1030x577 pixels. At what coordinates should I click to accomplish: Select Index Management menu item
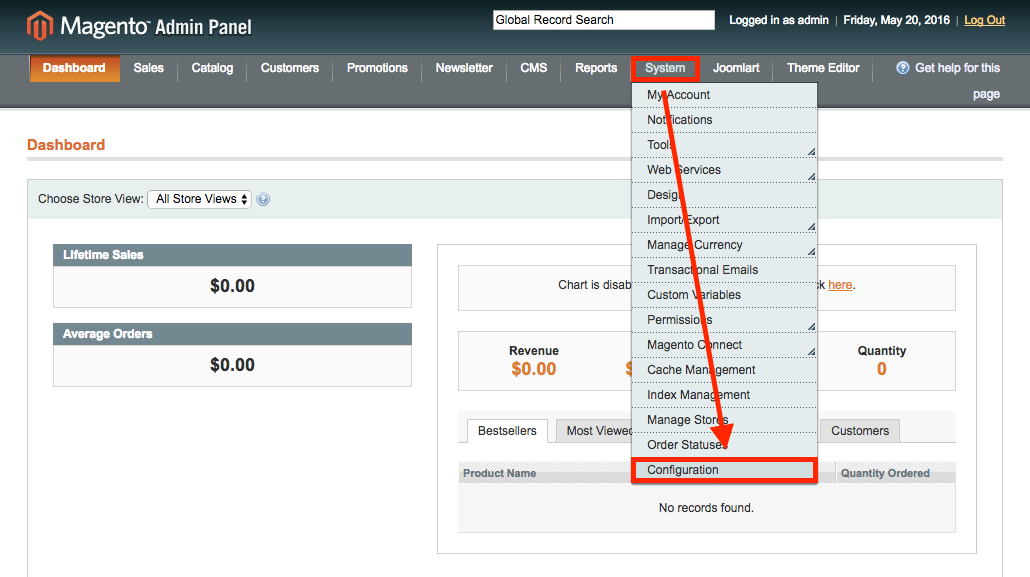(x=724, y=395)
